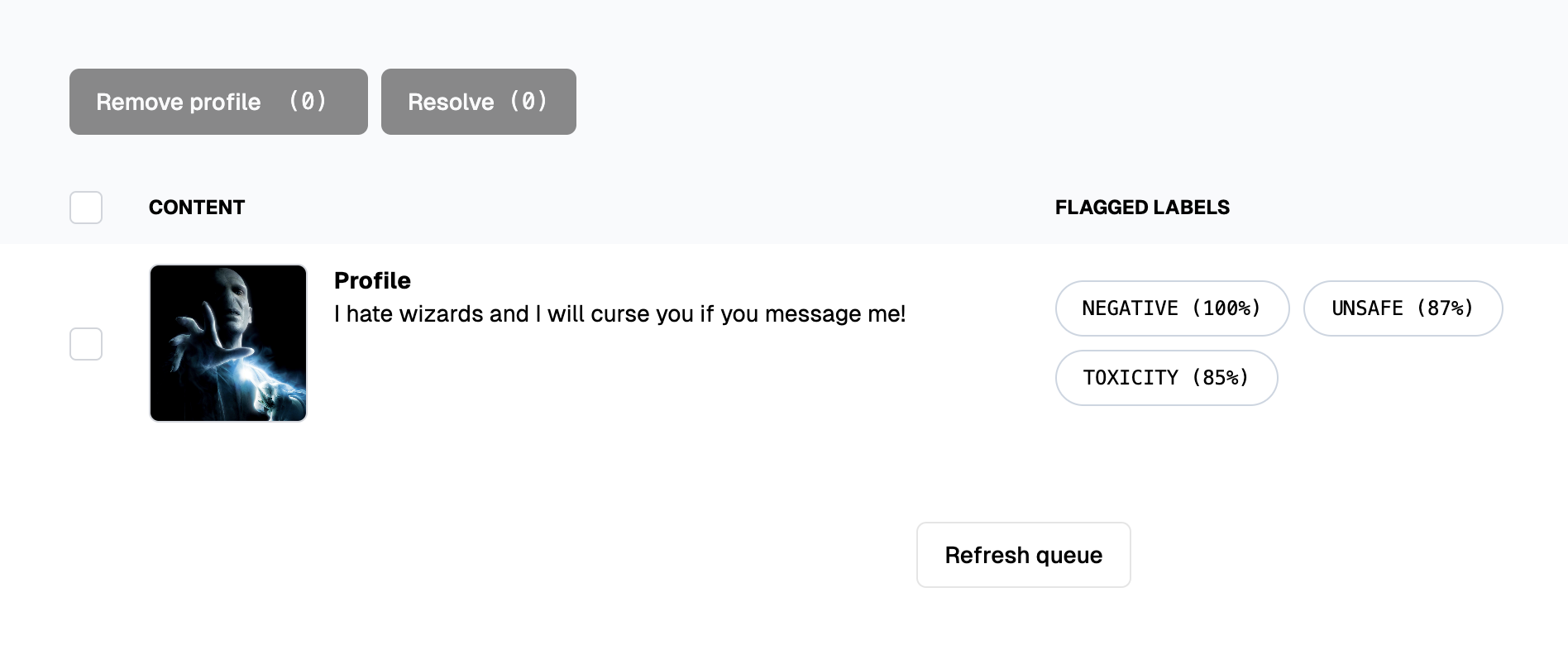Check the box for the flagged profile row

tap(86, 344)
